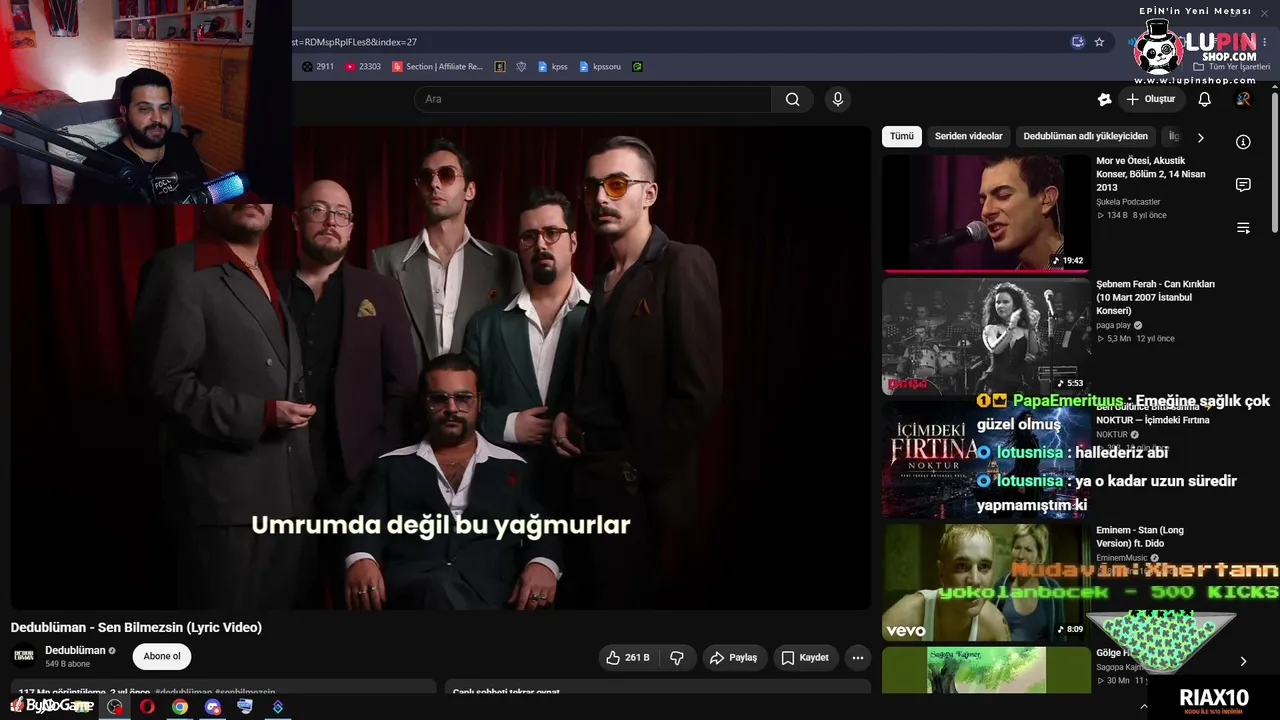Open the kpss bookmark

(x=552, y=67)
